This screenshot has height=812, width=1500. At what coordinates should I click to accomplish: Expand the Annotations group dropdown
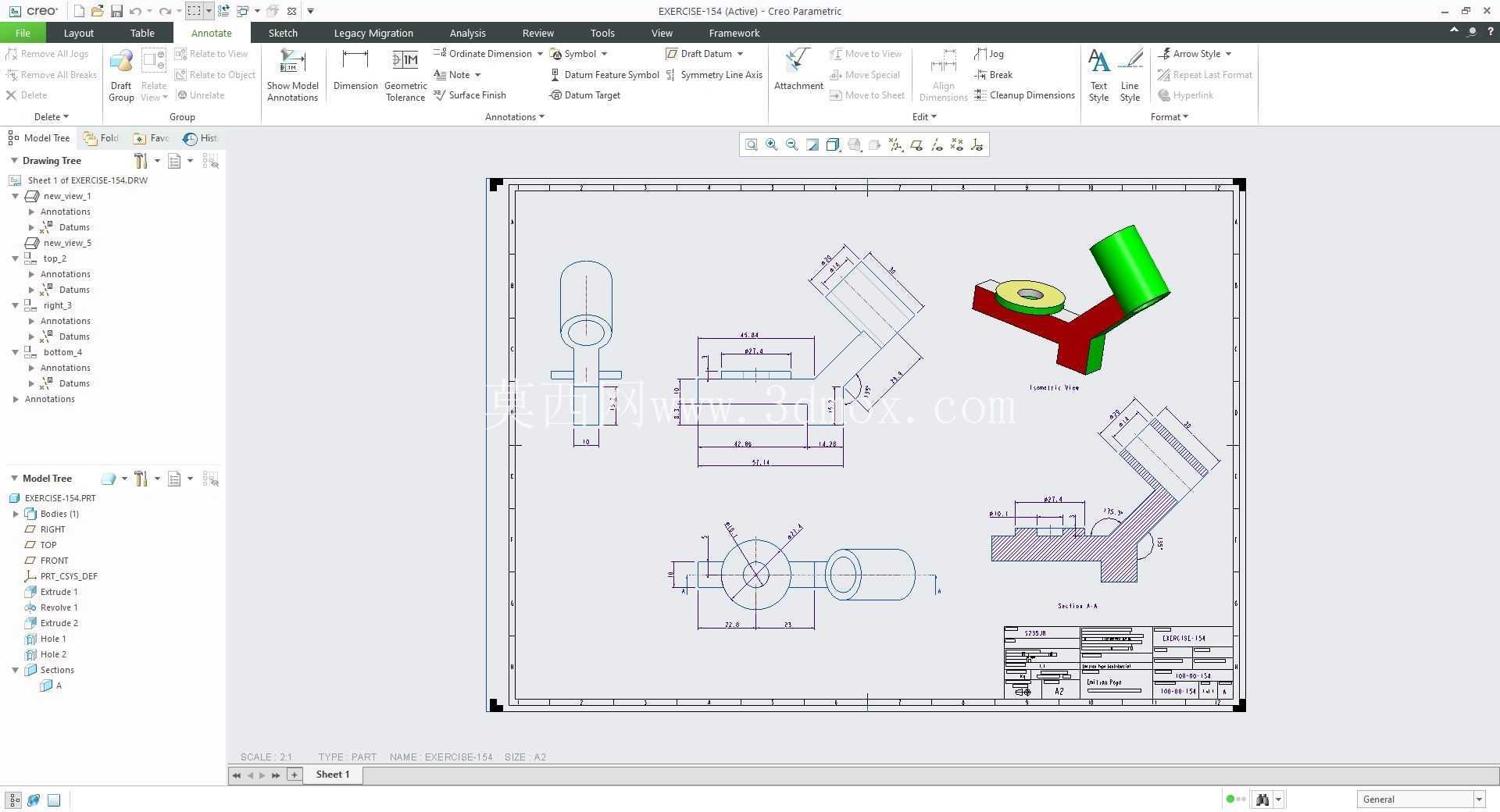coord(515,117)
